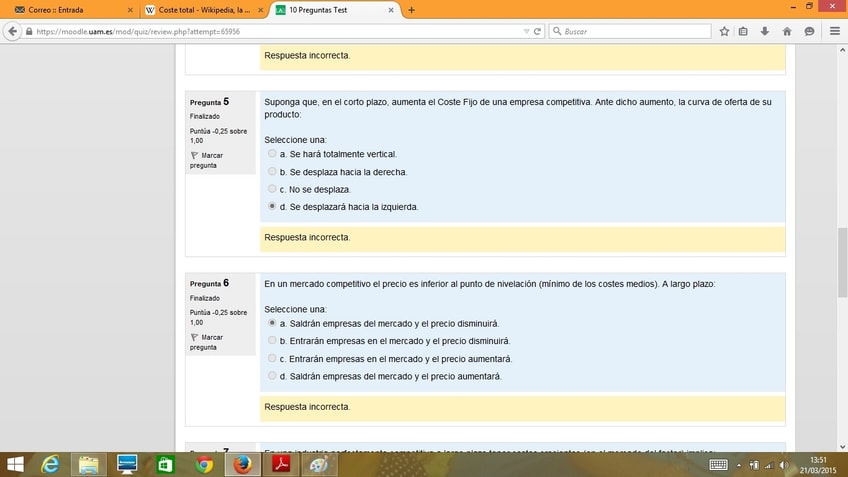Click 'Respuesta incorrecta.' below Pregunta 5

tap(307, 237)
